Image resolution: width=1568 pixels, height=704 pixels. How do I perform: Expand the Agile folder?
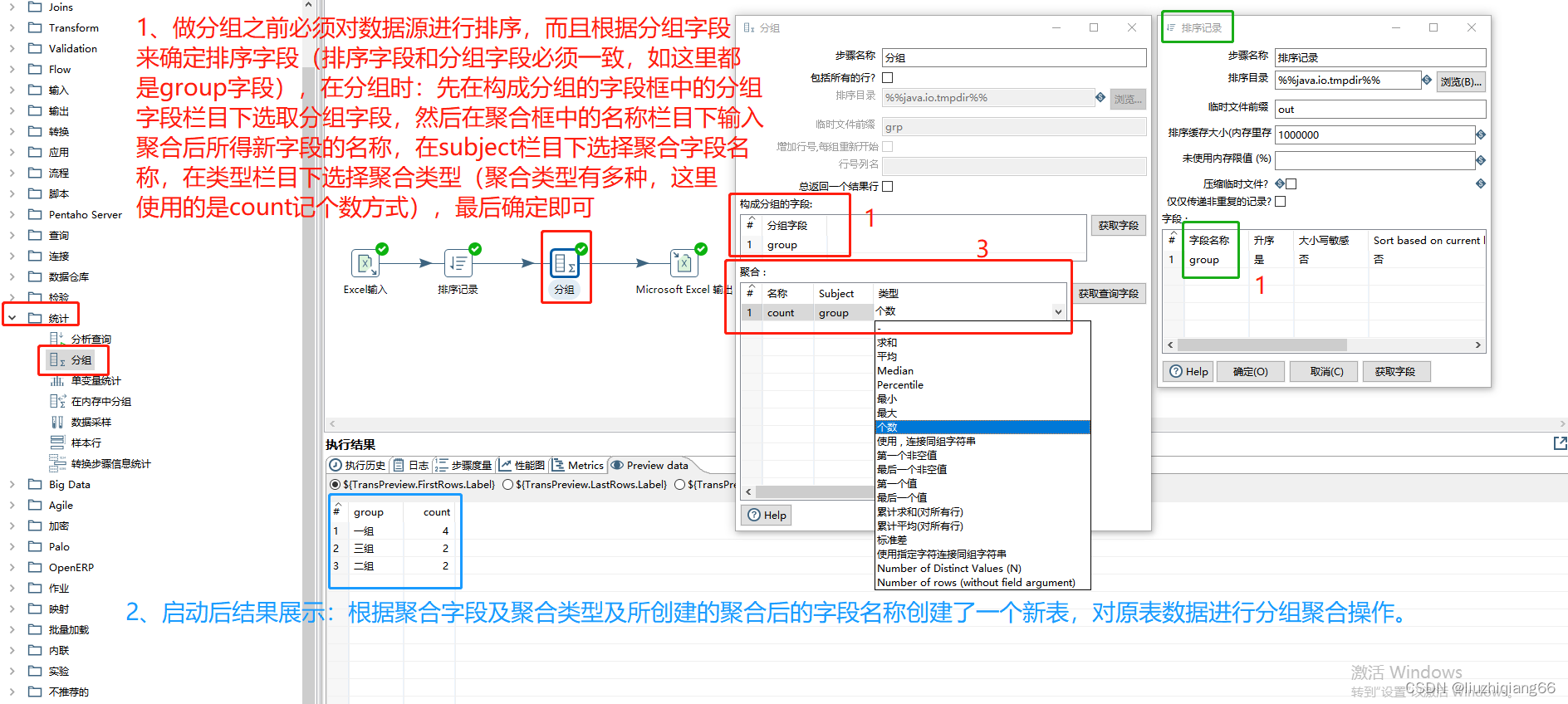(x=12, y=505)
